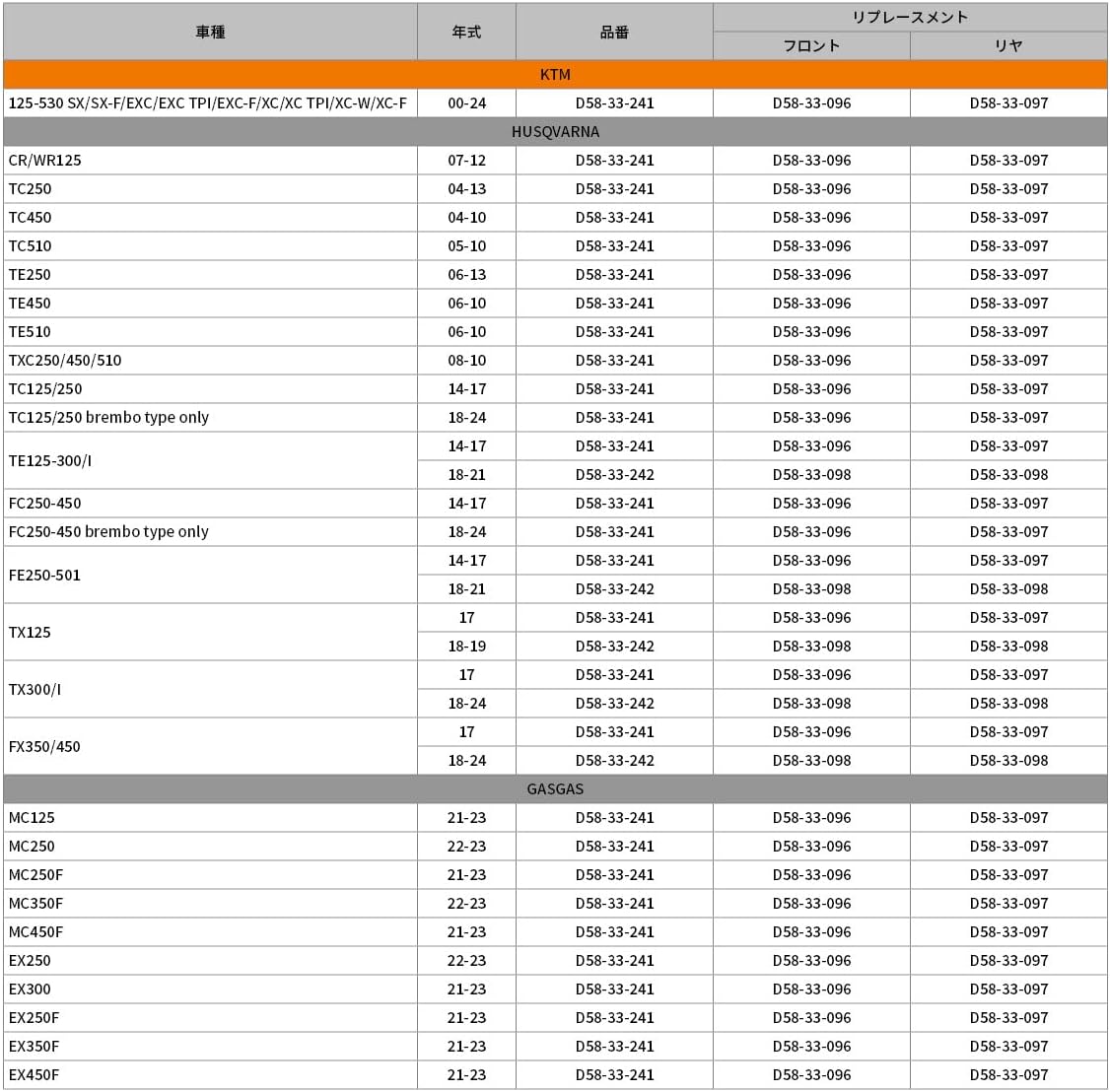Select the TE125-300/I merged model cell
Image resolution: width=1110 pixels, height=1092 pixels.
point(210,460)
